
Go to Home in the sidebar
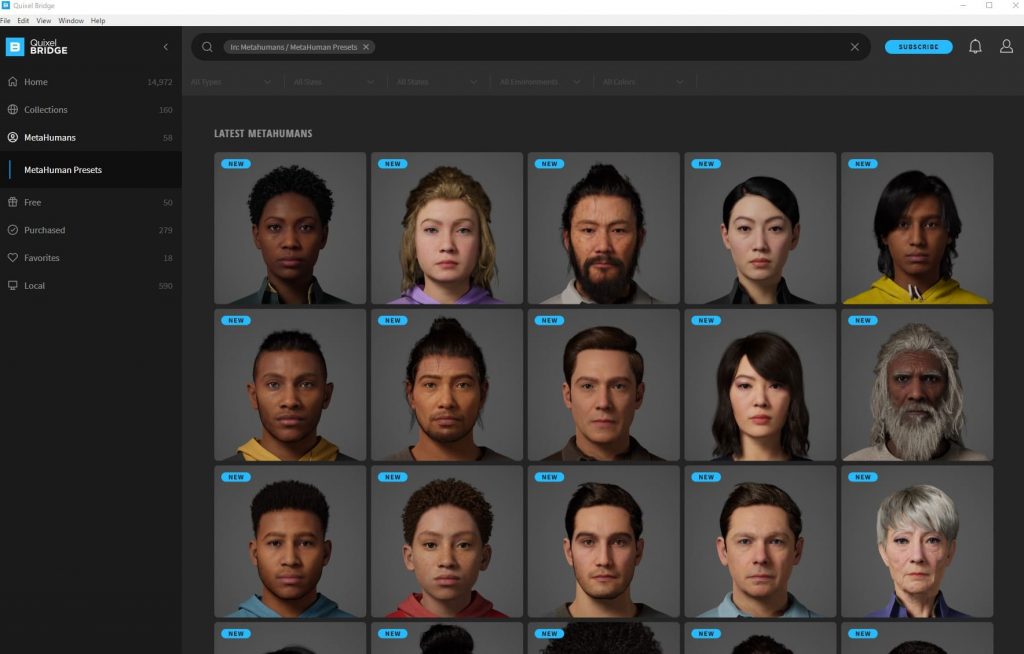36,82
